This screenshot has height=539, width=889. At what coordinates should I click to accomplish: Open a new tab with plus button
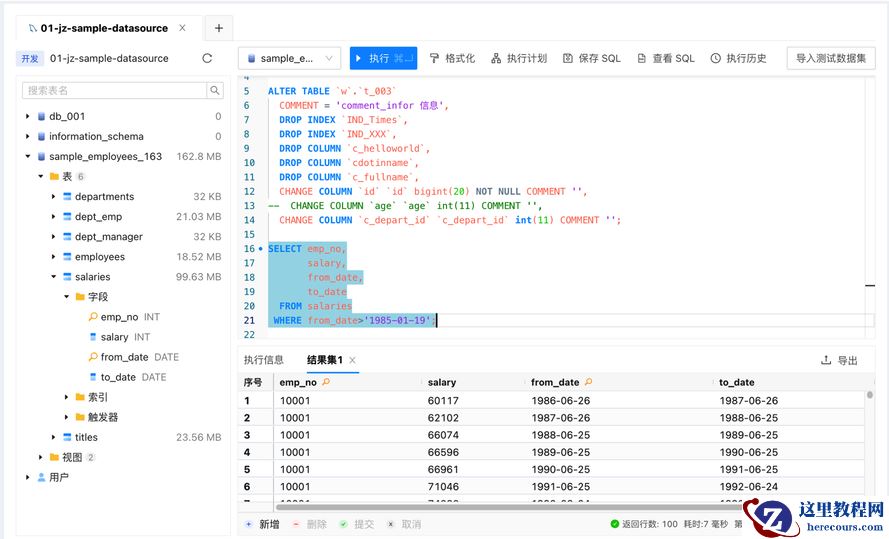click(x=218, y=28)
